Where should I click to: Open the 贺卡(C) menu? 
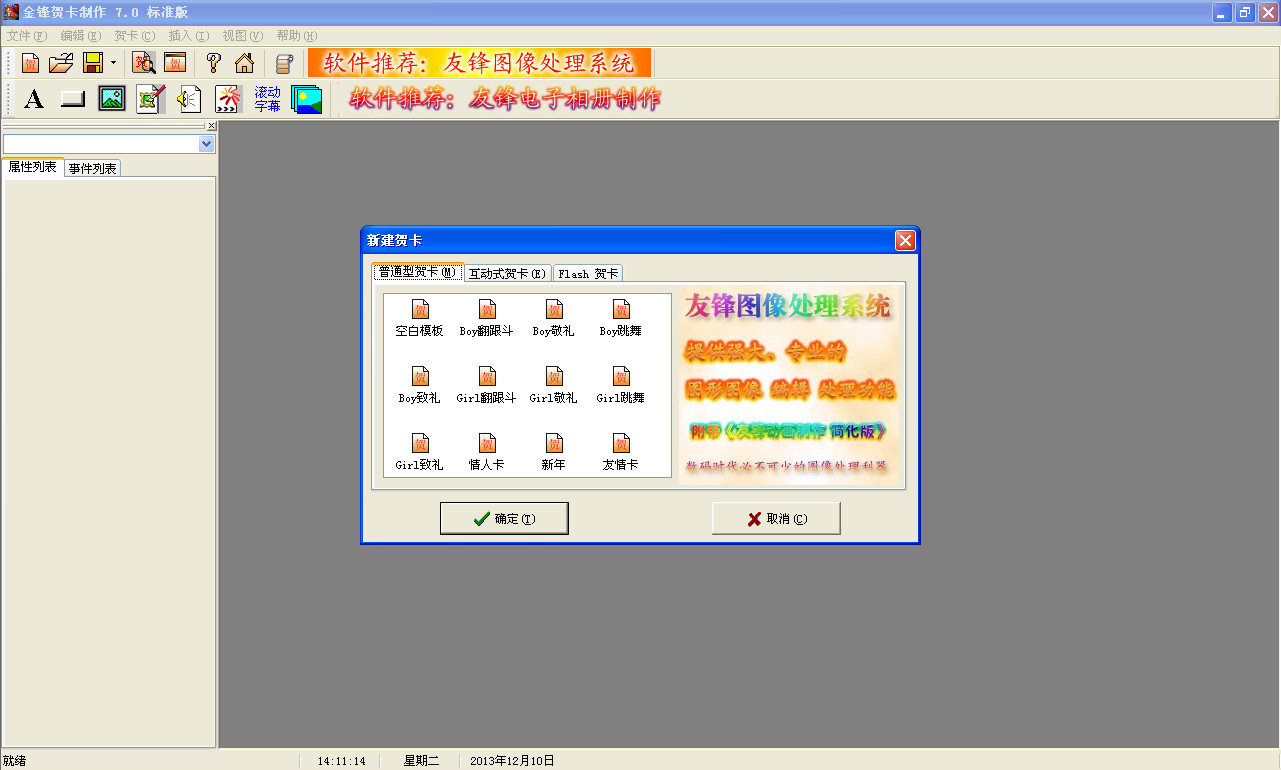(x=135, y=36)
